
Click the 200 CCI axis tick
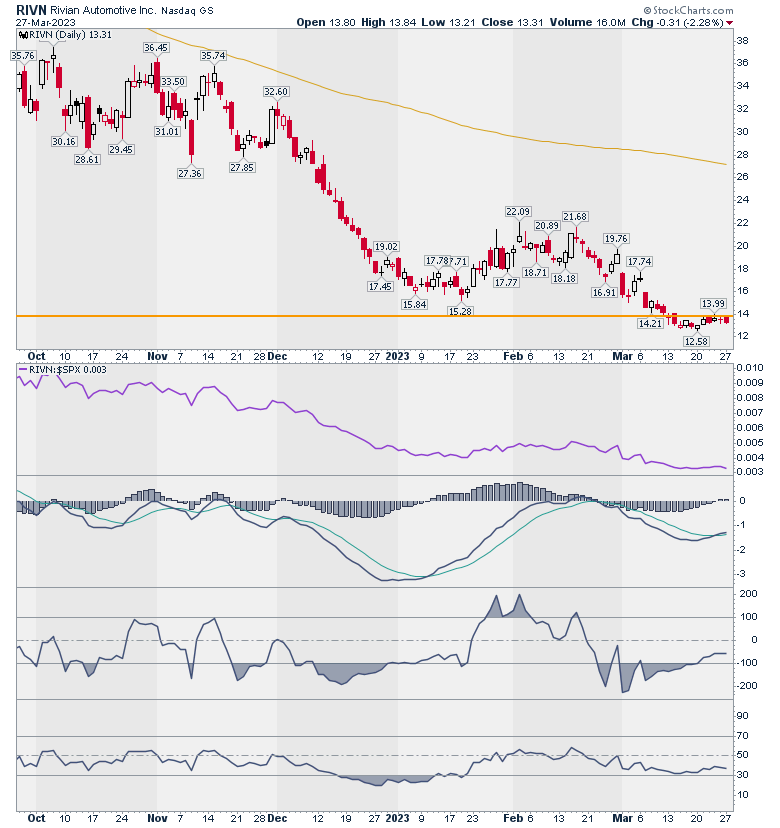click(748, 594)
